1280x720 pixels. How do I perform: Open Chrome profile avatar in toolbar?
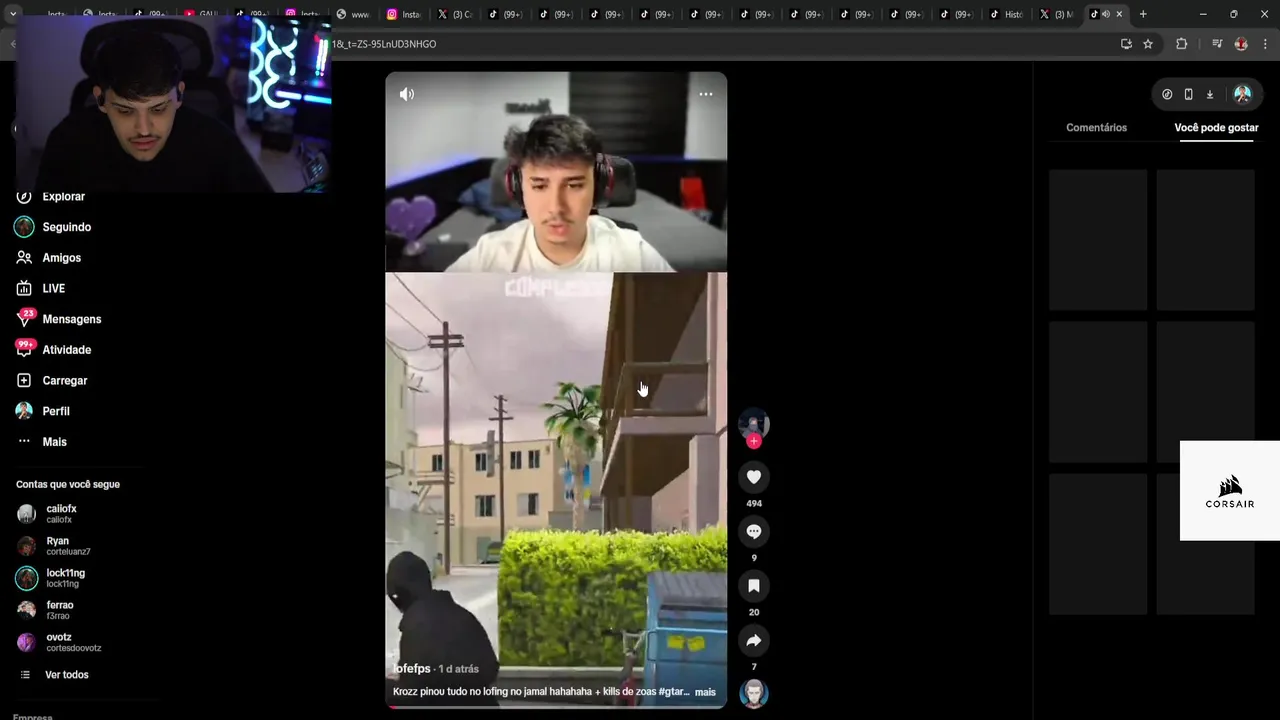pyautogui.click(x=1241, y=44)
